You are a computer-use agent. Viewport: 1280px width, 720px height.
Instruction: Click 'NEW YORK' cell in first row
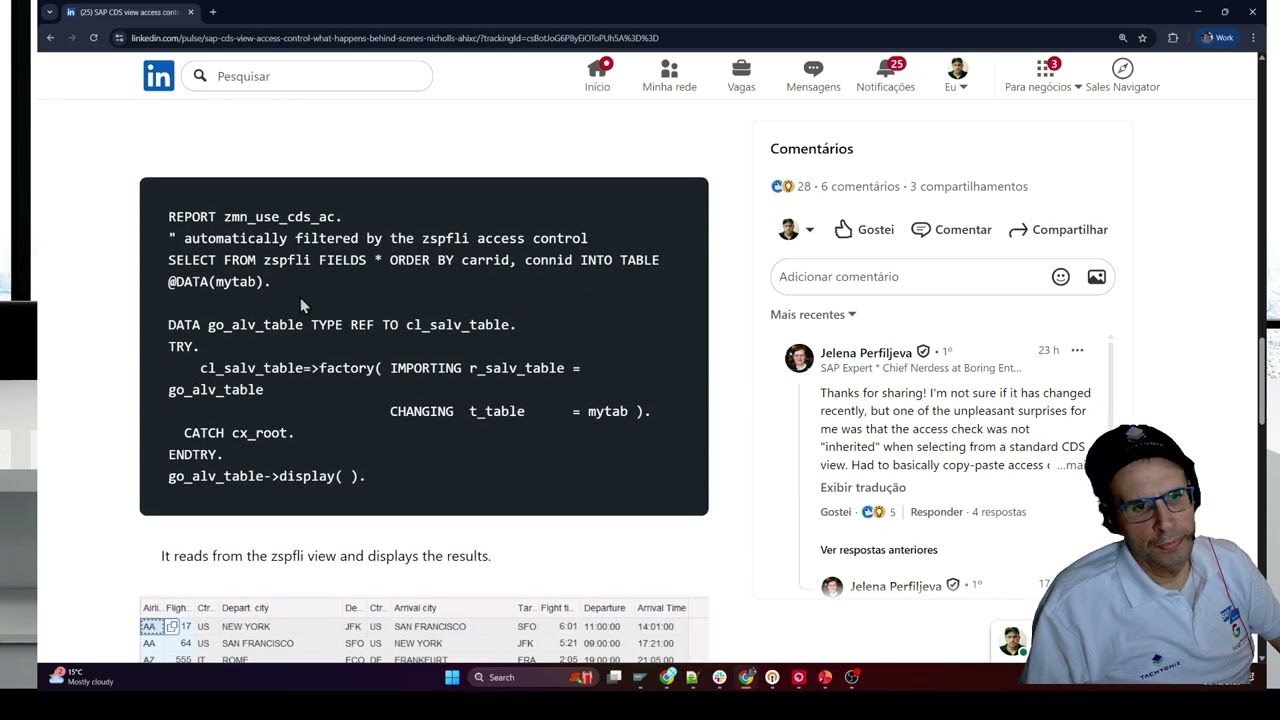pyautogui.click(x=246, y=627)
